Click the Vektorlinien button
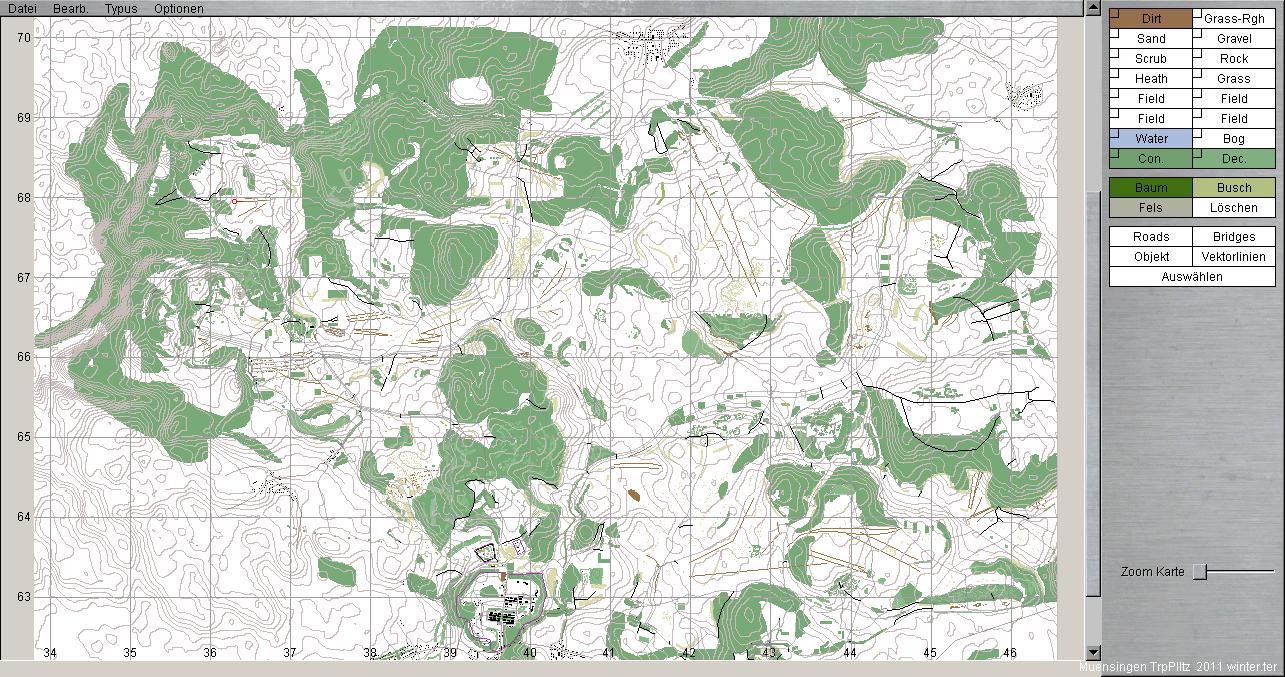 click(1234, 257)
